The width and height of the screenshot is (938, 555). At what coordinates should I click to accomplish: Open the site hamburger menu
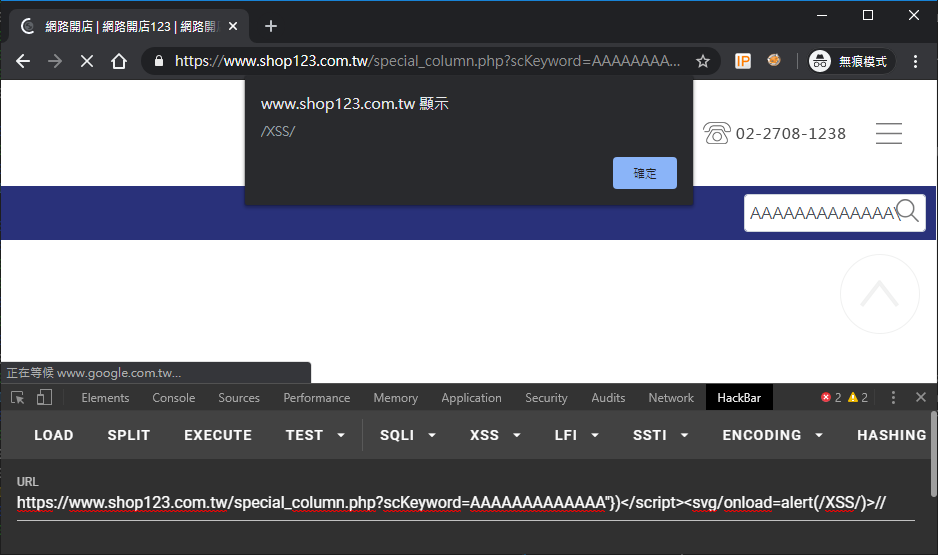coord(889,133)
